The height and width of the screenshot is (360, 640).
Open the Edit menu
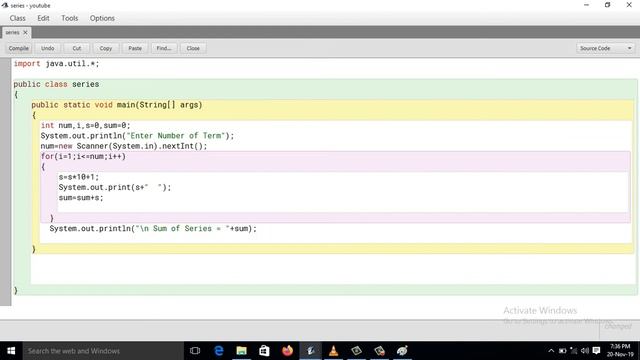43,18
